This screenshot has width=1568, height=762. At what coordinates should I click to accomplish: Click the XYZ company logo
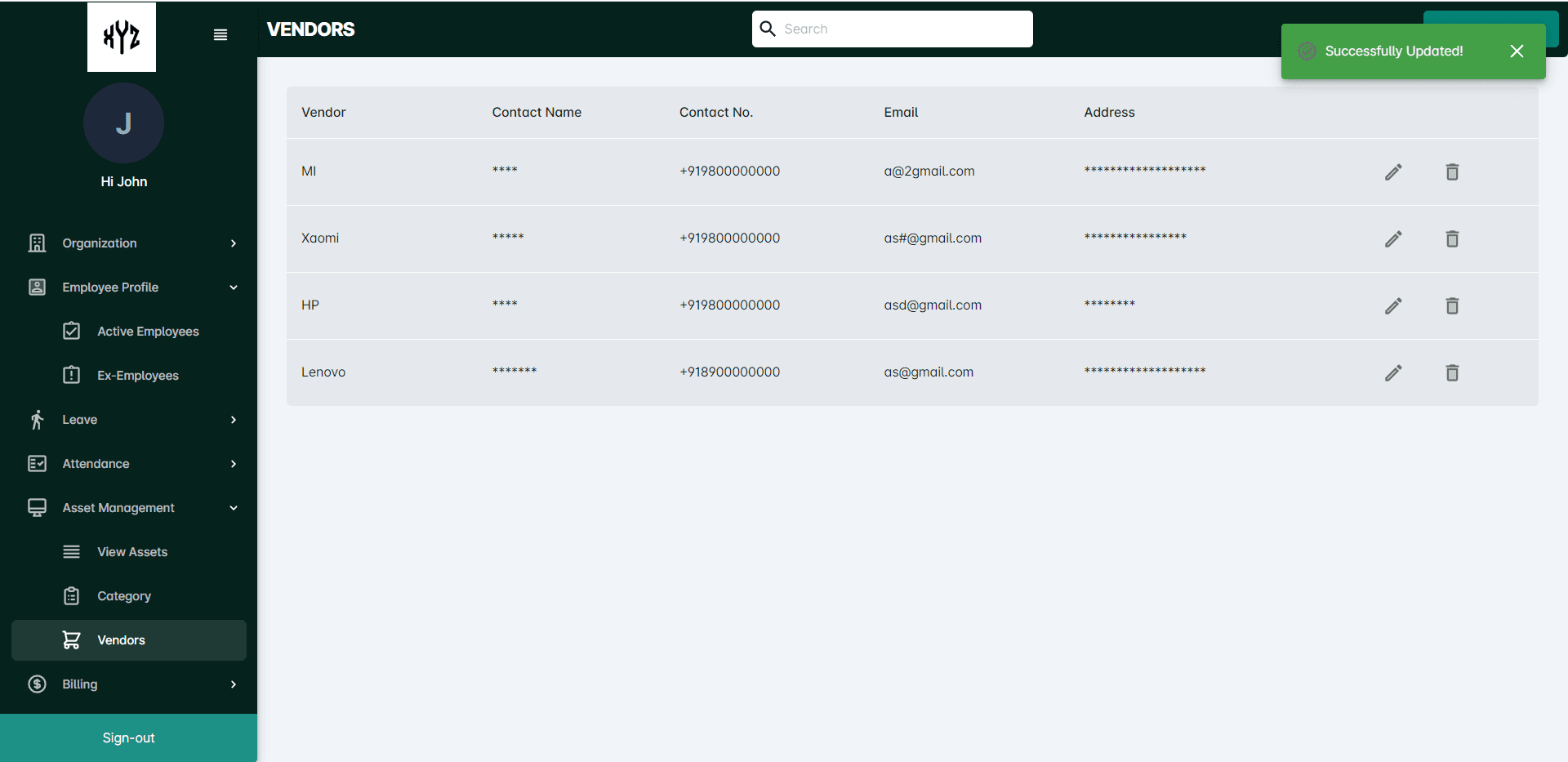(x=122, y=37)
